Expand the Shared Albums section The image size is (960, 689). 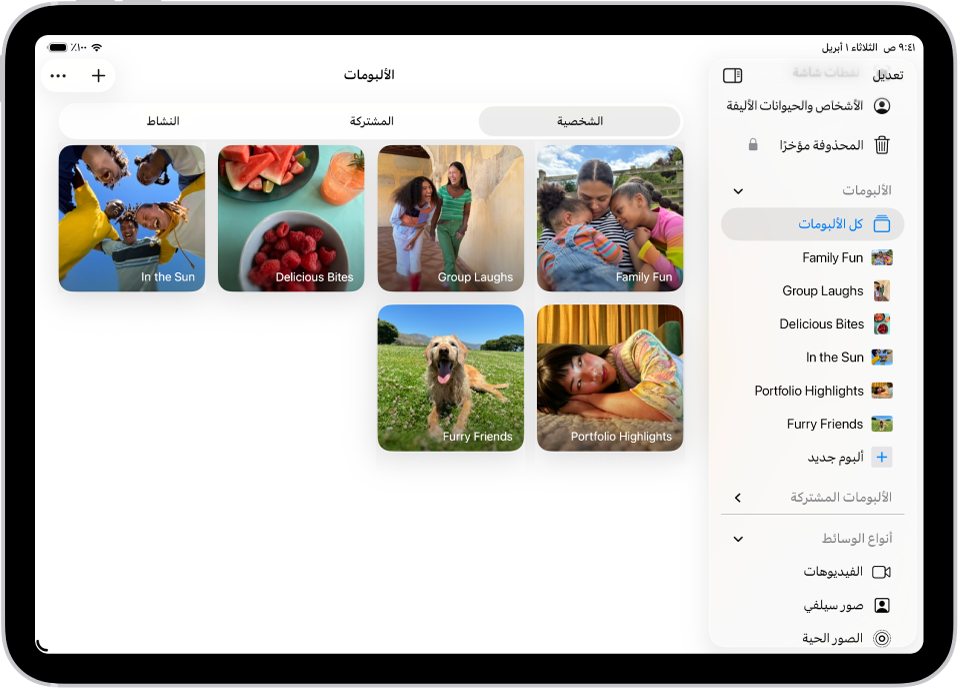pyautogui.click(x=738, y=498)
